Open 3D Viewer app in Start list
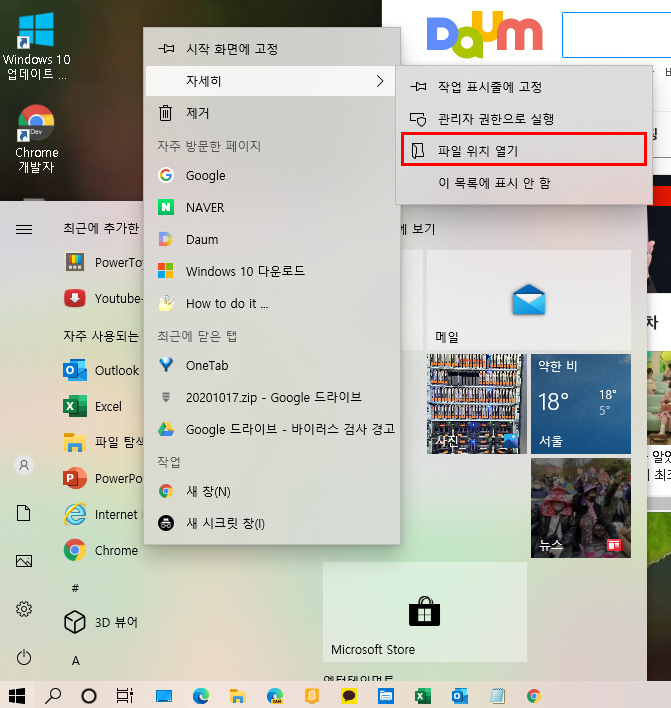The width and height of the screenshot is (671, 708). 102,622
